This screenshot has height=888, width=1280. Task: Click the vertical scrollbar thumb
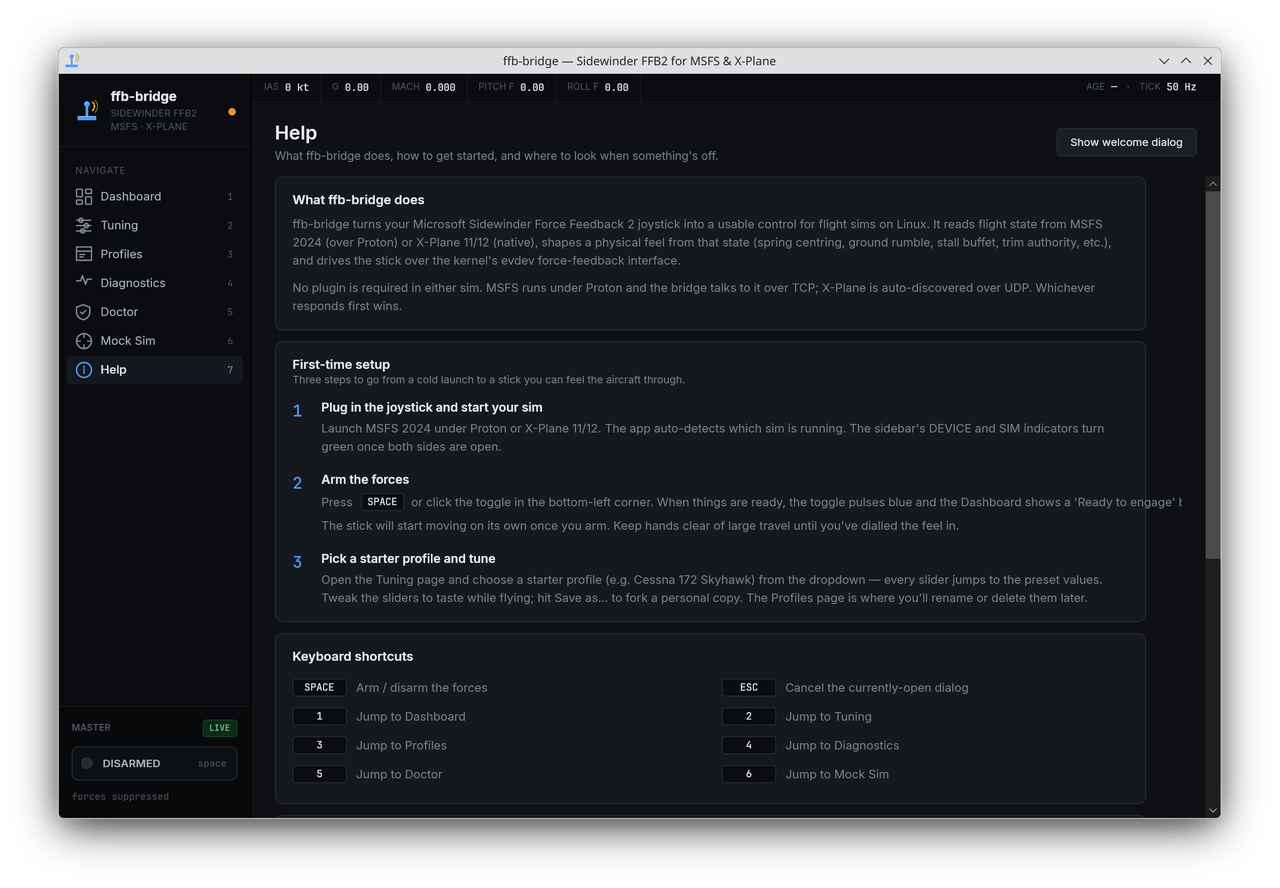pyautogui.click(x=1213, y=374)
